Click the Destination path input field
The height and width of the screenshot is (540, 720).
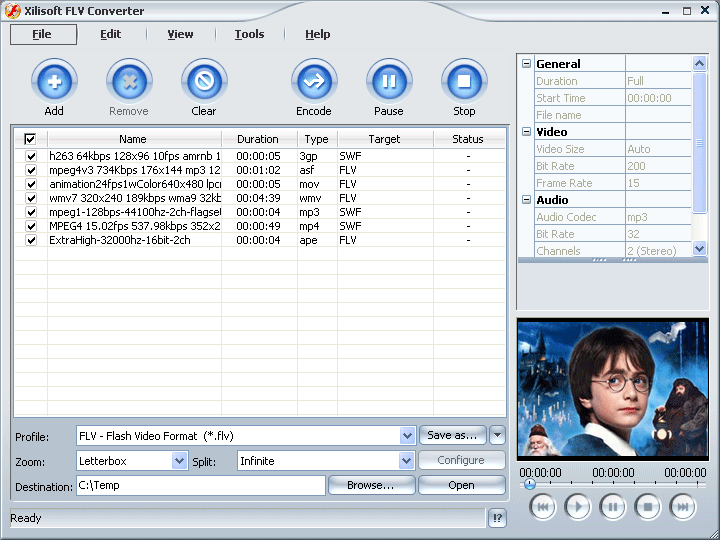[200, 486]
